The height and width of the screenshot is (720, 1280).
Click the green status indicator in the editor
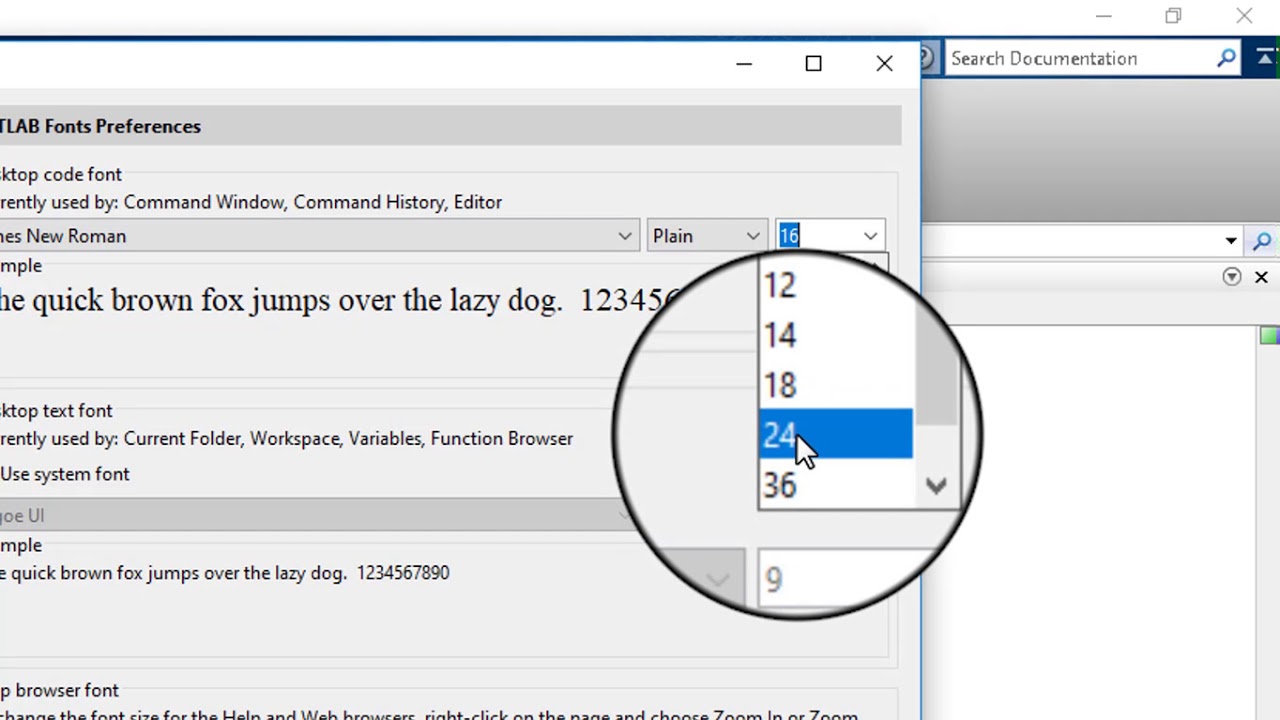(x=1269, y=336)
